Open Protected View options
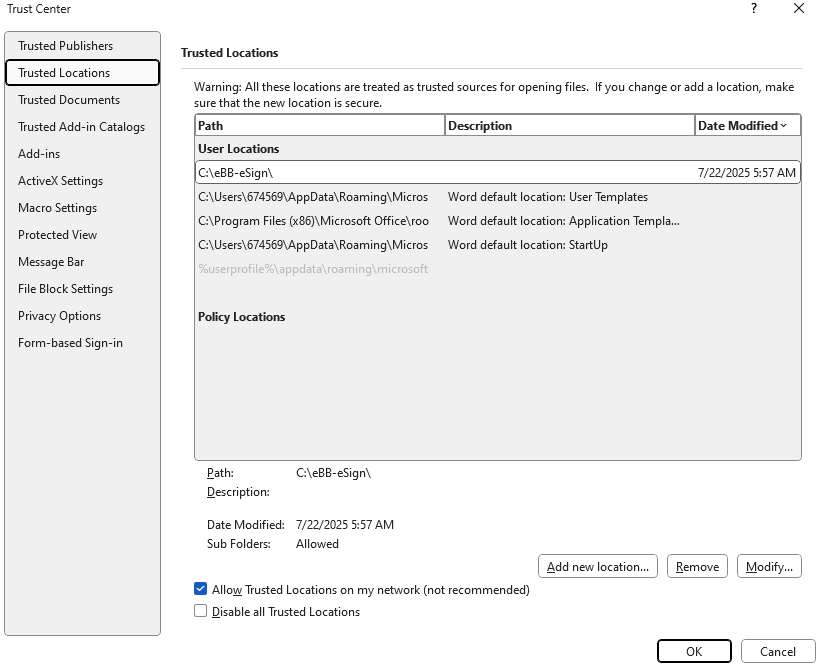819x665 pixels. coord(56,235)
